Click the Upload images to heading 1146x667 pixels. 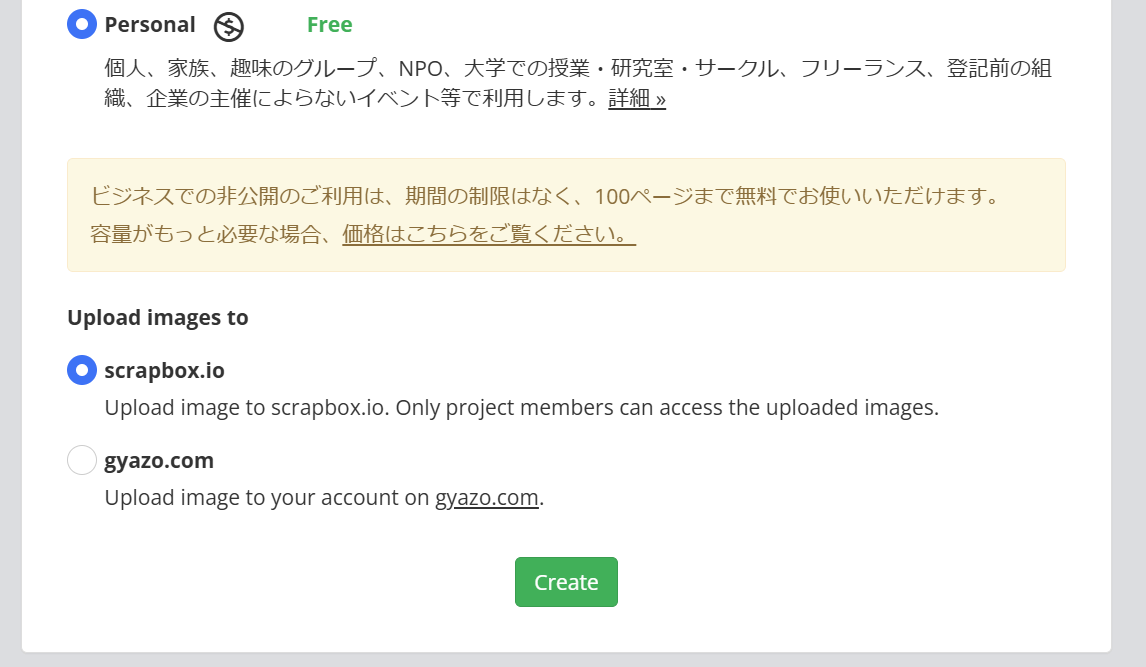pyautogui.click(x=158, y=318)
